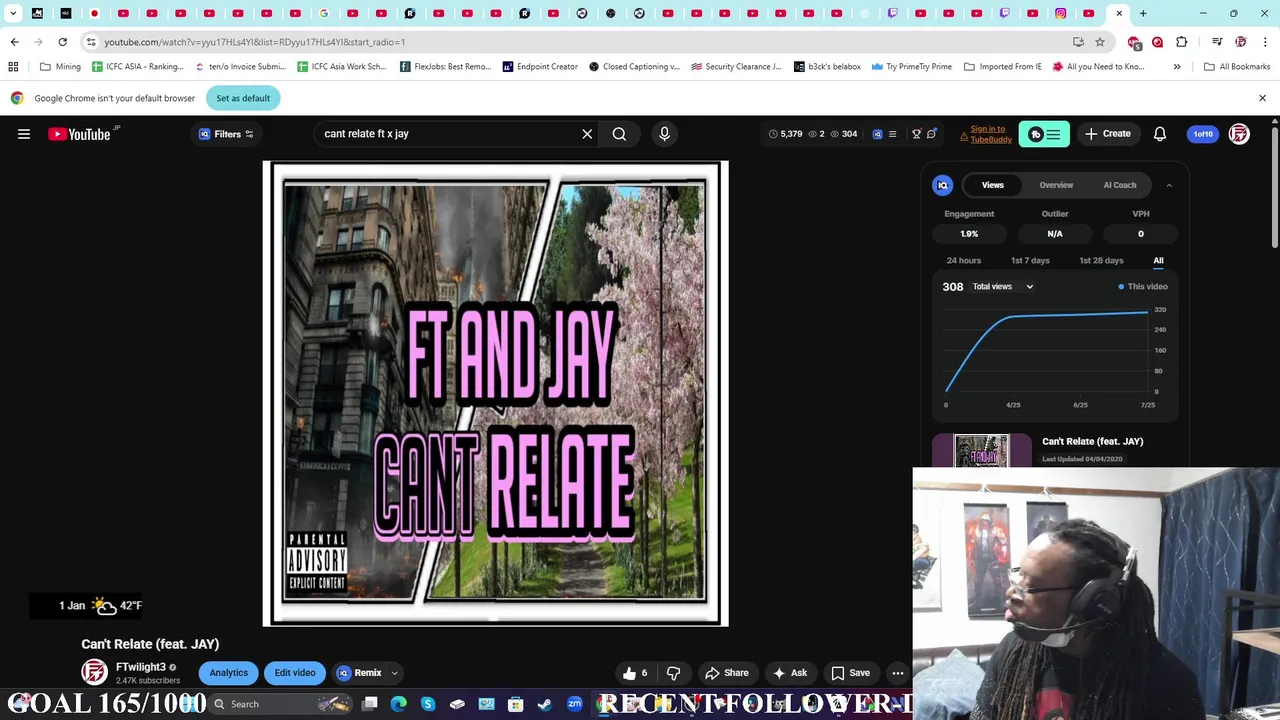Screen dimensions: 1280x720
Task: Click the Can't Relate thumbnail in vidIQ panel
Action: [982, 451]
